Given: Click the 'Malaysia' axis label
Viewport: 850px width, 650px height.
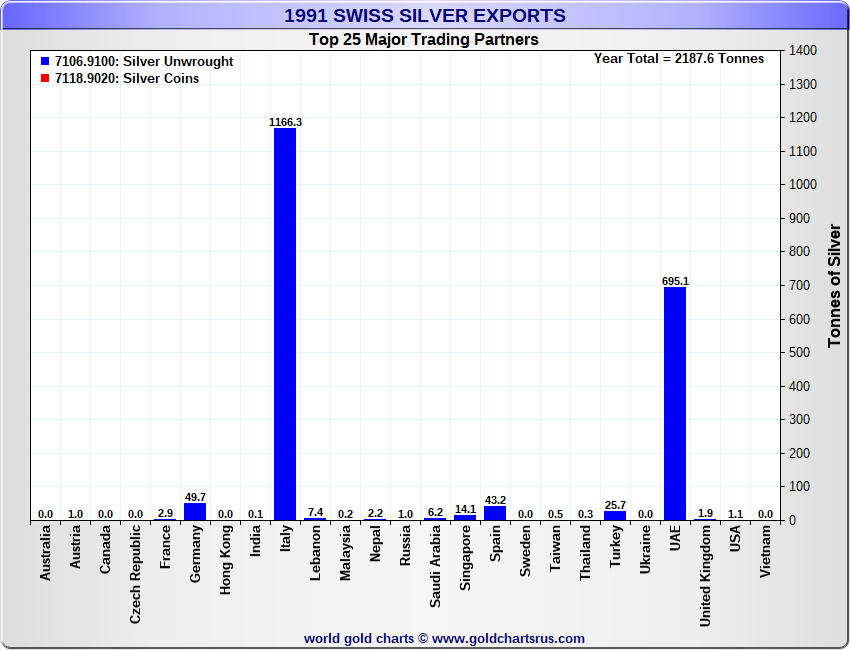Looking at the screenshot, I should click(345, 553).
